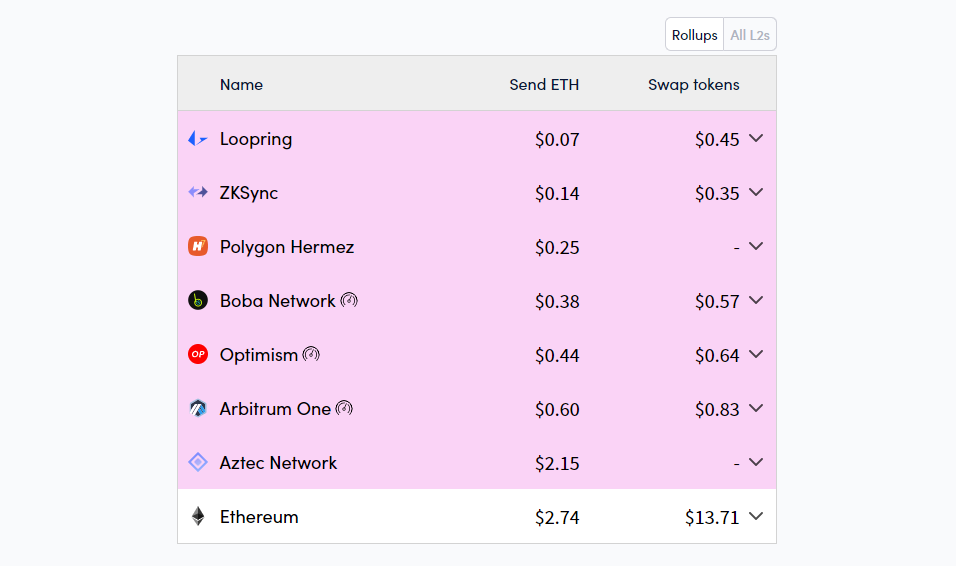Expand the Arbitrum One row chevron
The height and width of the screenshot is (566, 956).
(x=756, y=408)
